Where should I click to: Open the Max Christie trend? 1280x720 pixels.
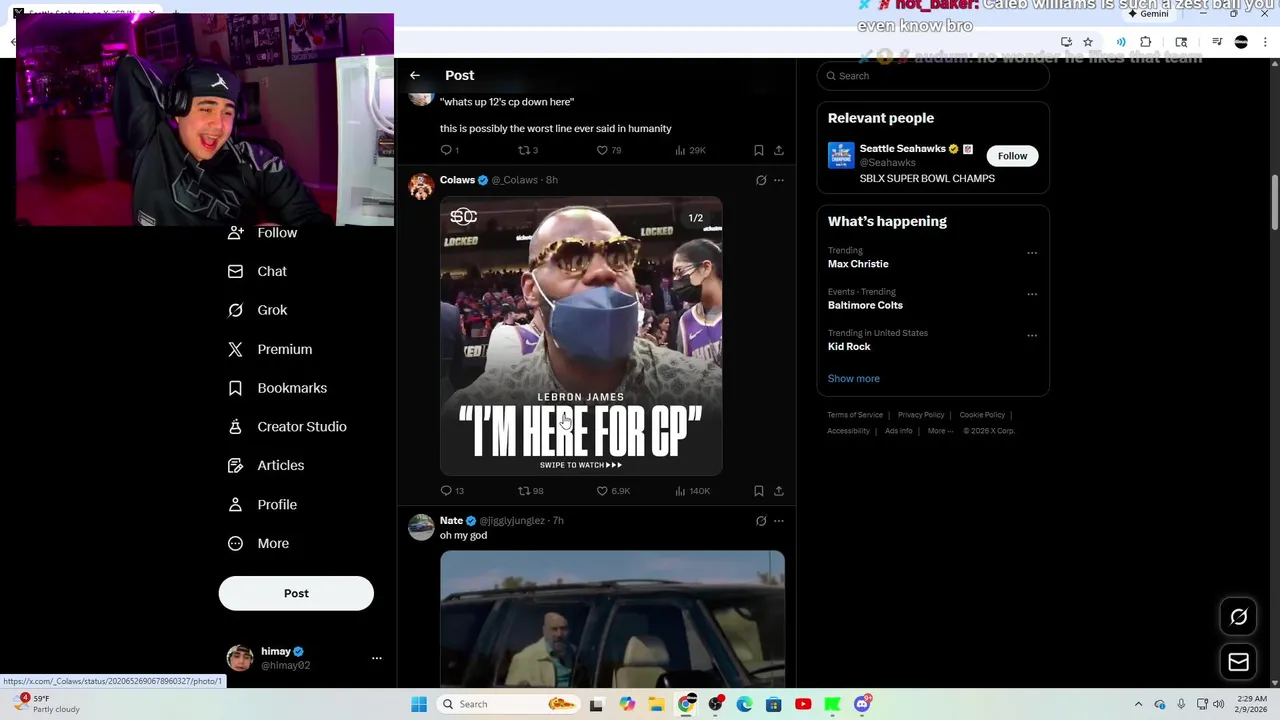(x=858, y=264)
